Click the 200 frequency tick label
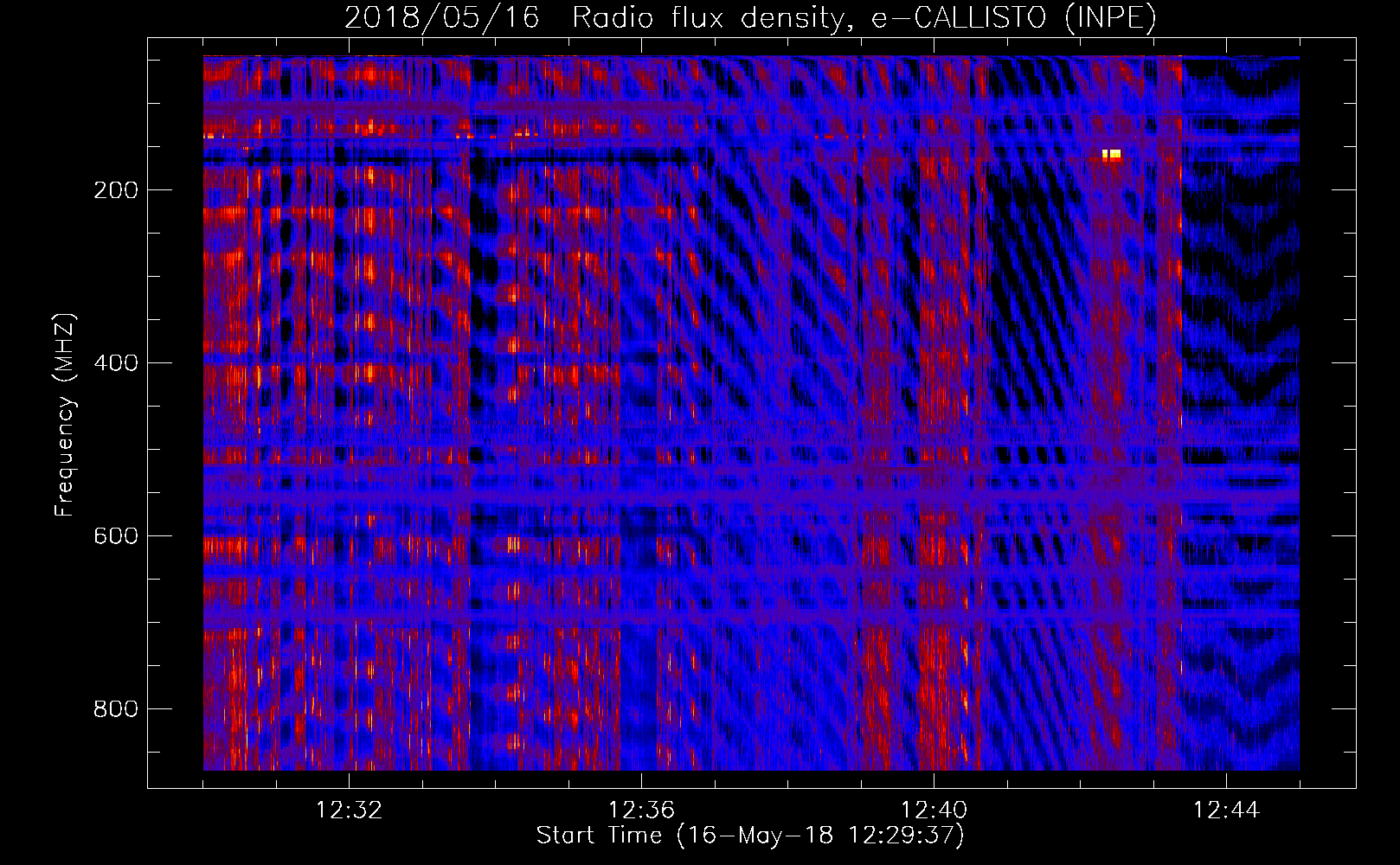The height and width of the screenshot is (865, 1400). tap(116, 190)
